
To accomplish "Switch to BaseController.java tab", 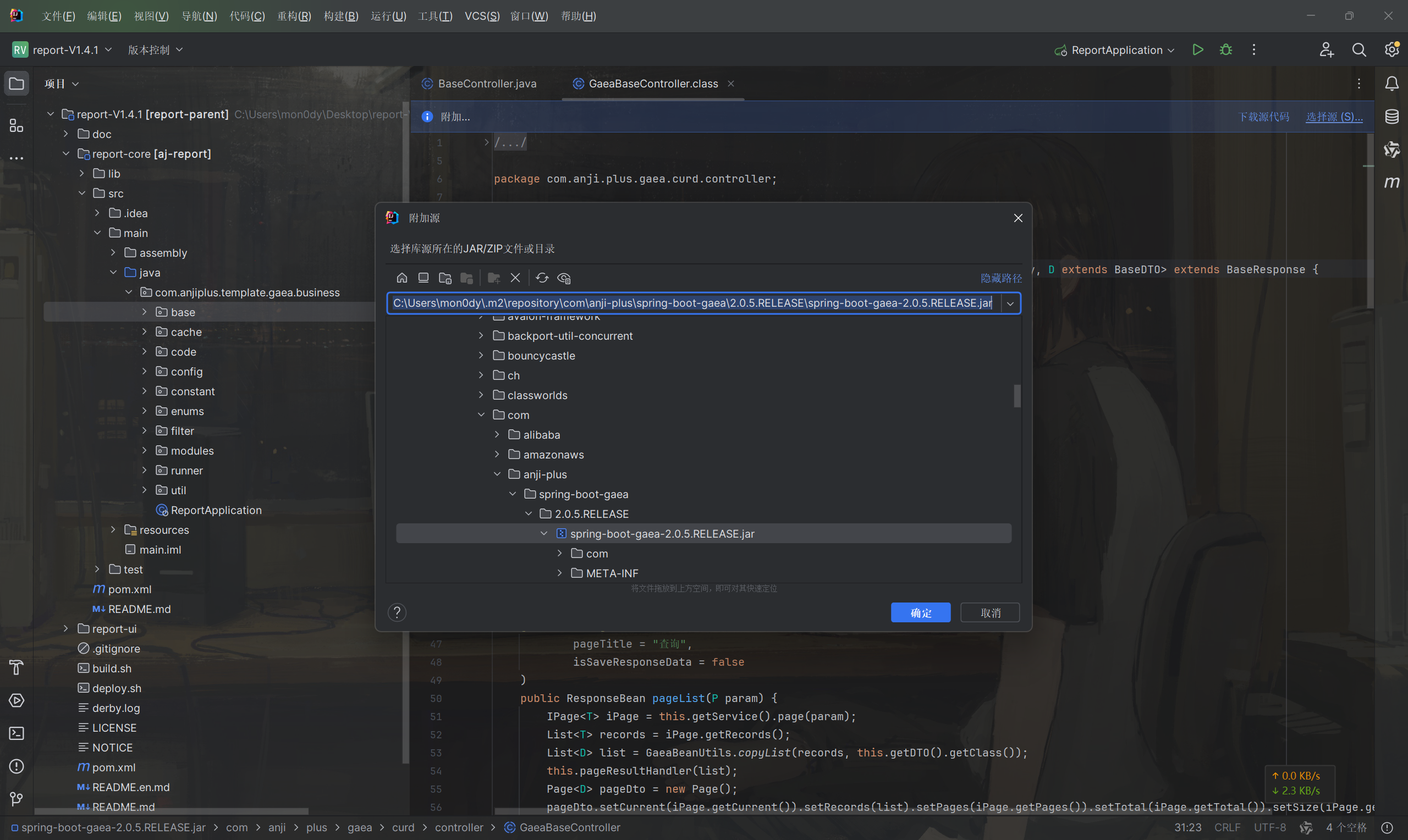I will [x=480, y=84].
